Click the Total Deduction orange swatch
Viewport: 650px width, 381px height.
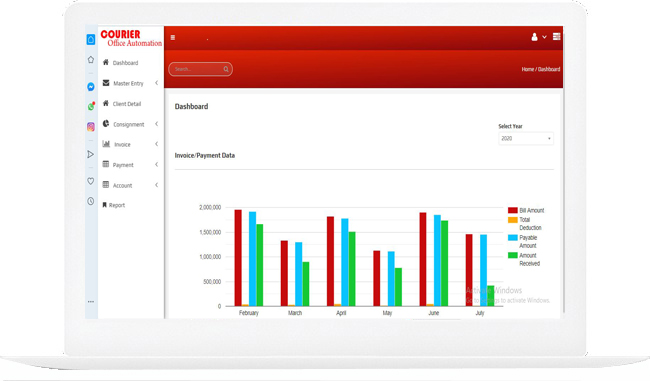coord(513,220)
